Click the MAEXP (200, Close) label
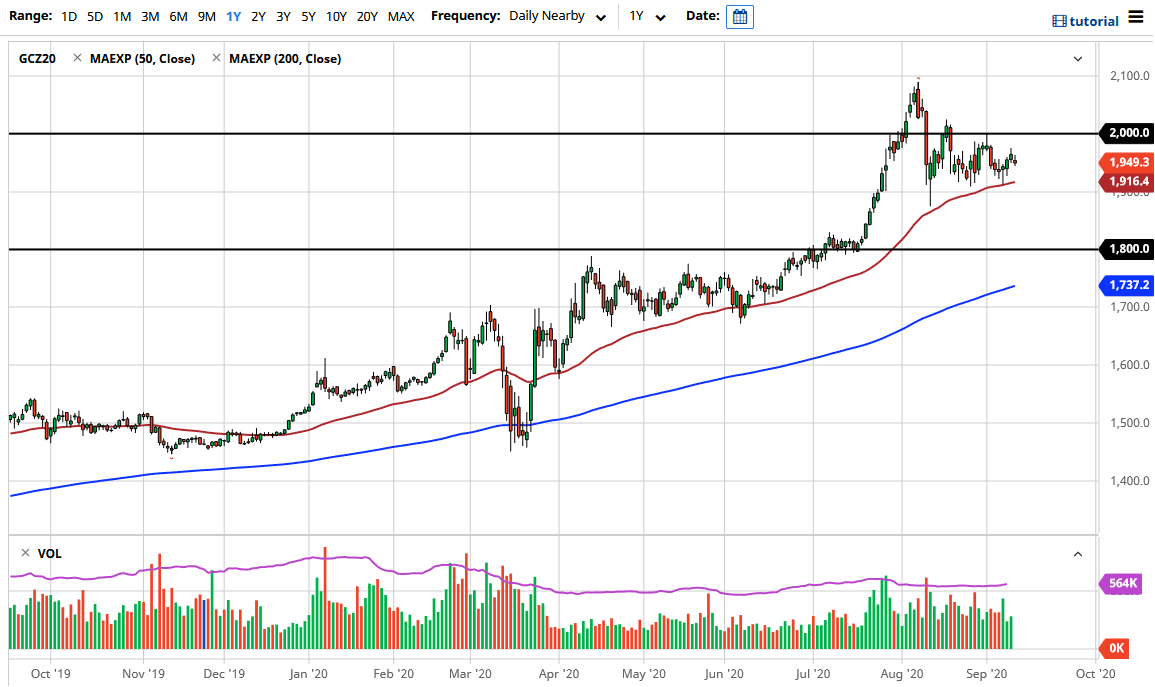 pyautogui.click(x=285, y=59)
